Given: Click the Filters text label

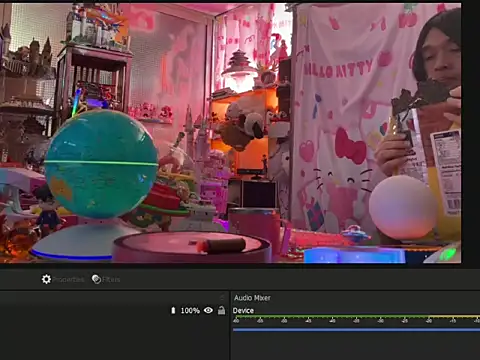Looking at the screenshot, I should (x=111, y=280).
